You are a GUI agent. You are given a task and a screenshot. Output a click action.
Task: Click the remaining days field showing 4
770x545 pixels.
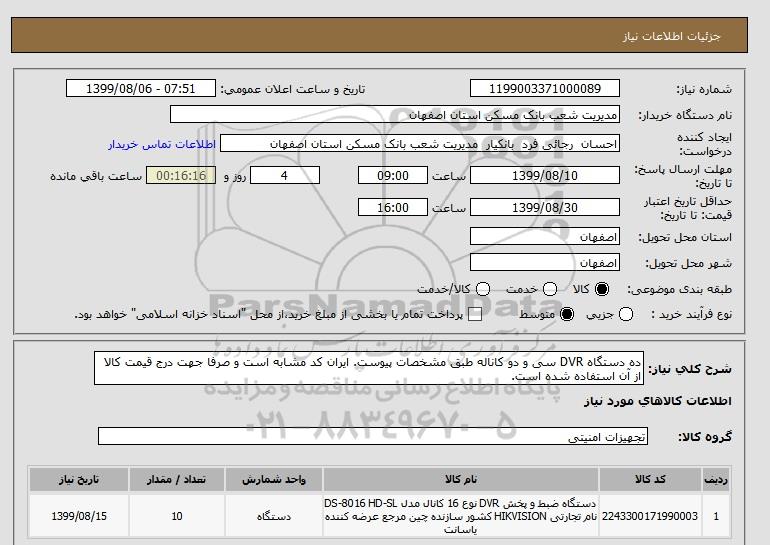pyautogui.click(x=285, y=175)
